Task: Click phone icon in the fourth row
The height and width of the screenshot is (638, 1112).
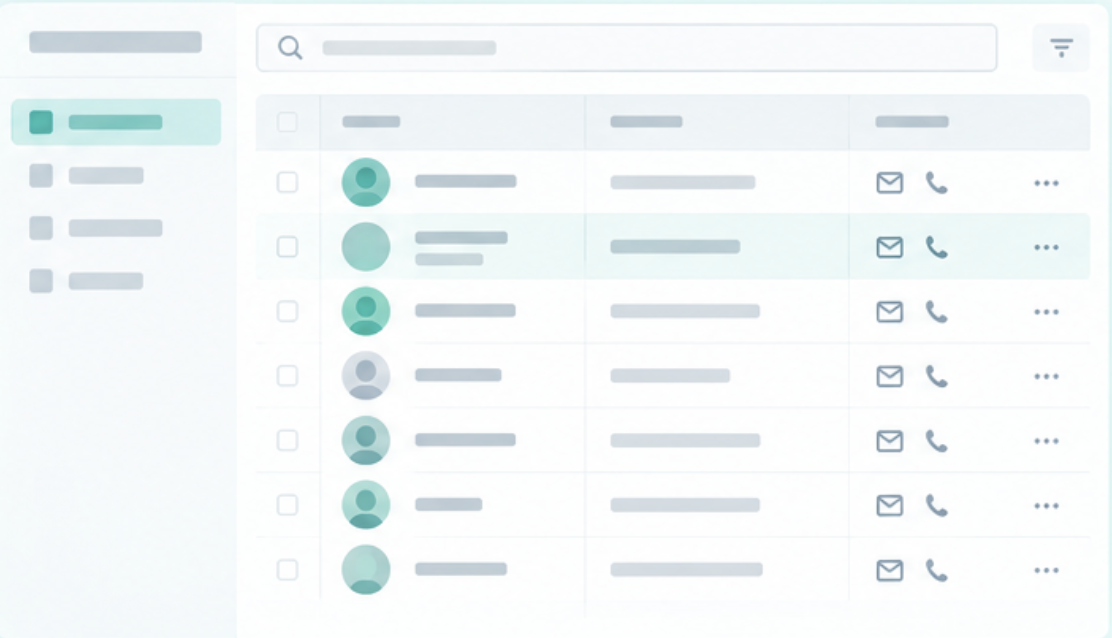Action: [936, 376]
